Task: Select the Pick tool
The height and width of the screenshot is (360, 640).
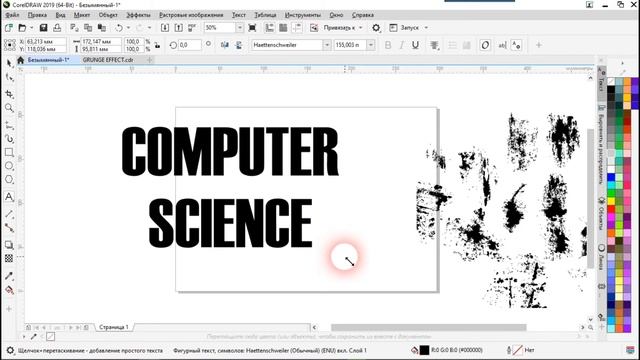Action: 9,63
